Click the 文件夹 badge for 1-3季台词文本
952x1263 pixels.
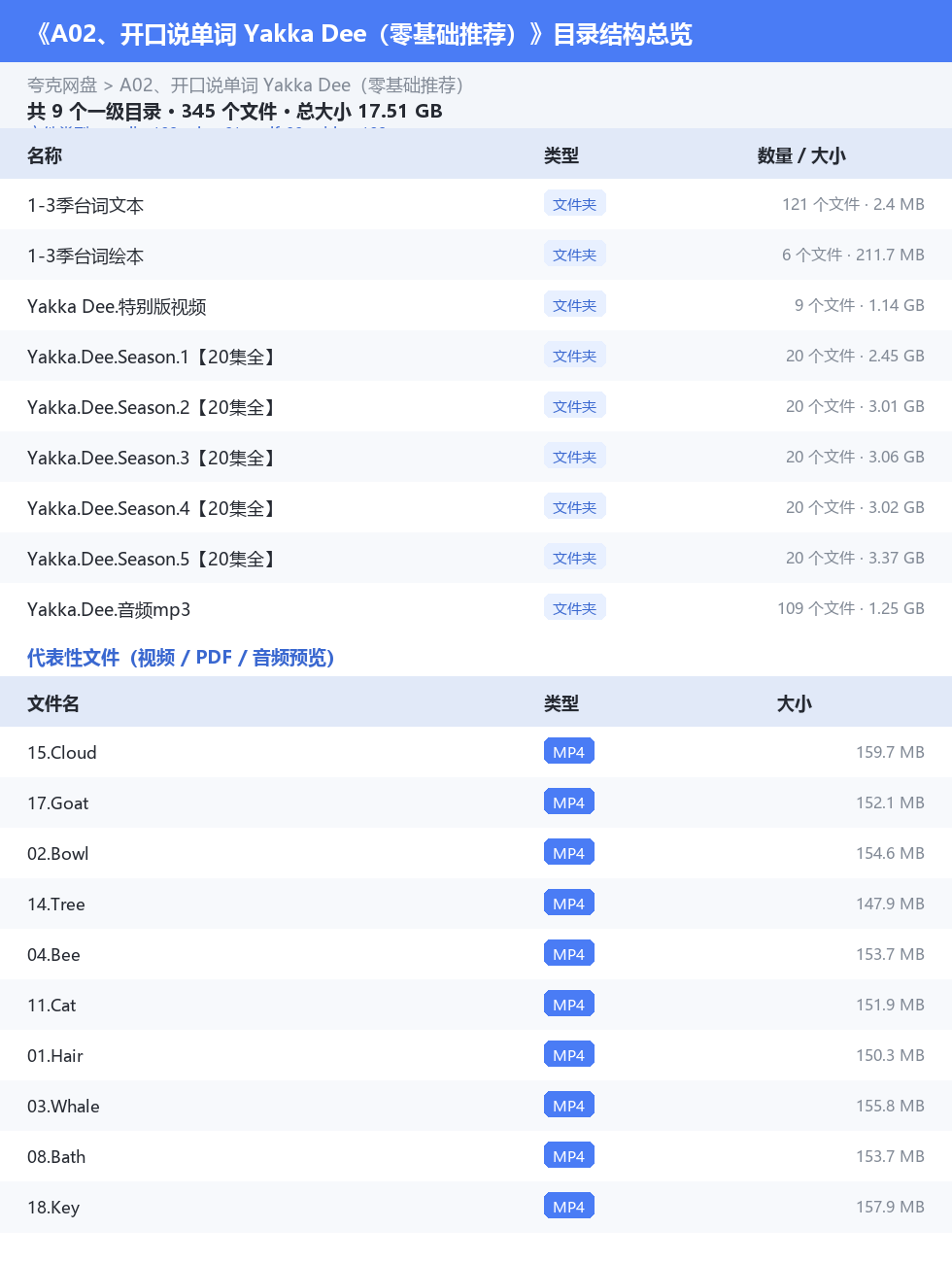575,203
